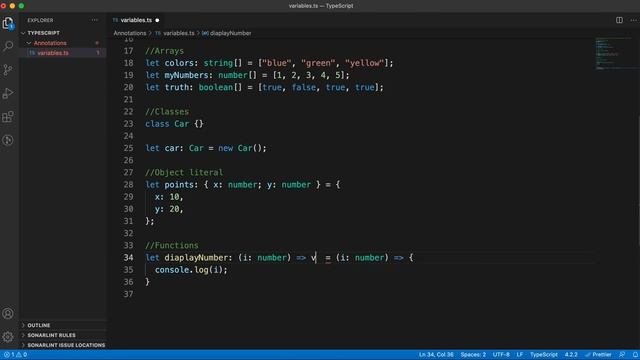Click "diaplayNumber" on line 34
This screenshot has width=640, height=360.
click(196, 258)
